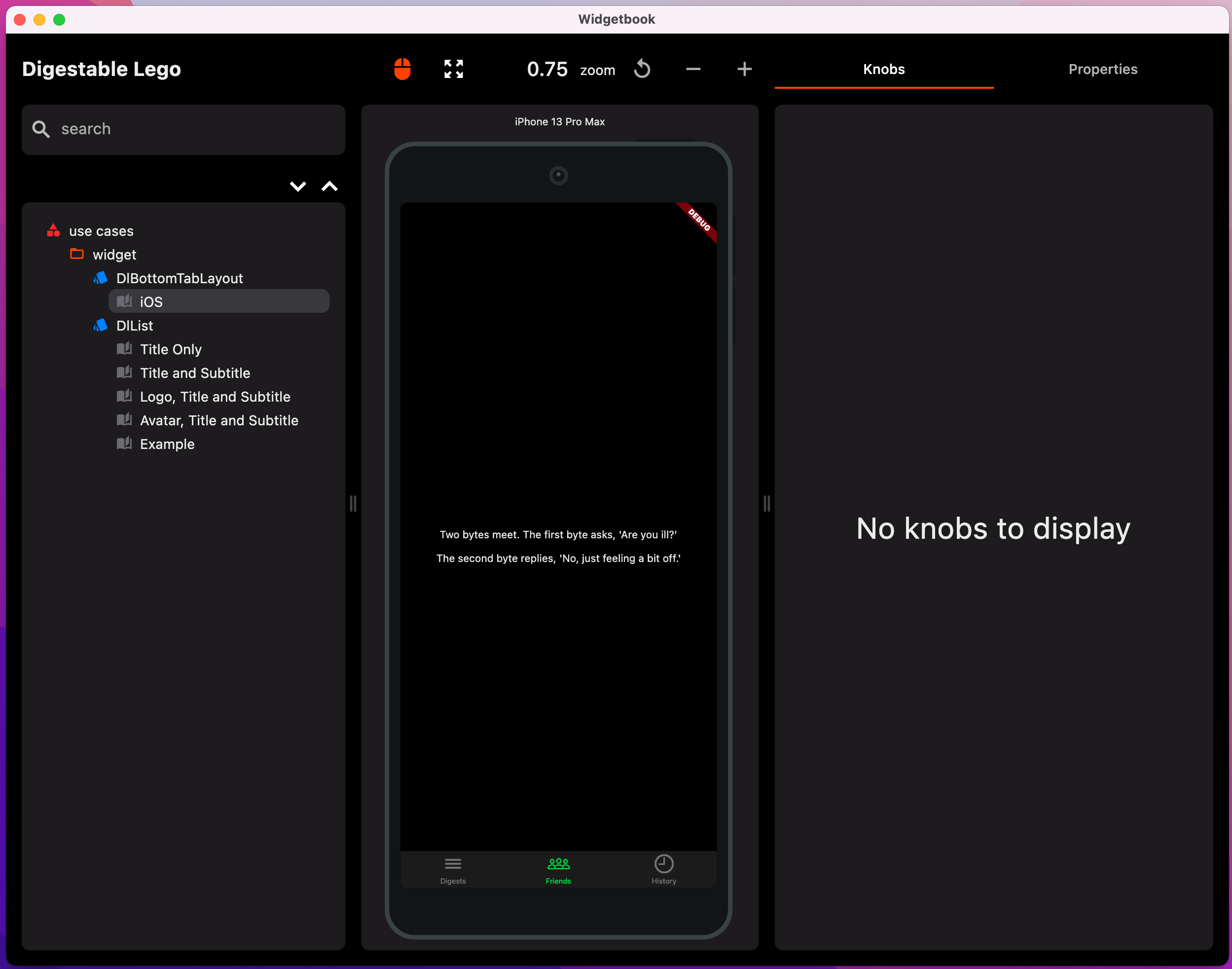
Task: Expand all tree nodes with down chevron
Action: (x=298, y=186)
